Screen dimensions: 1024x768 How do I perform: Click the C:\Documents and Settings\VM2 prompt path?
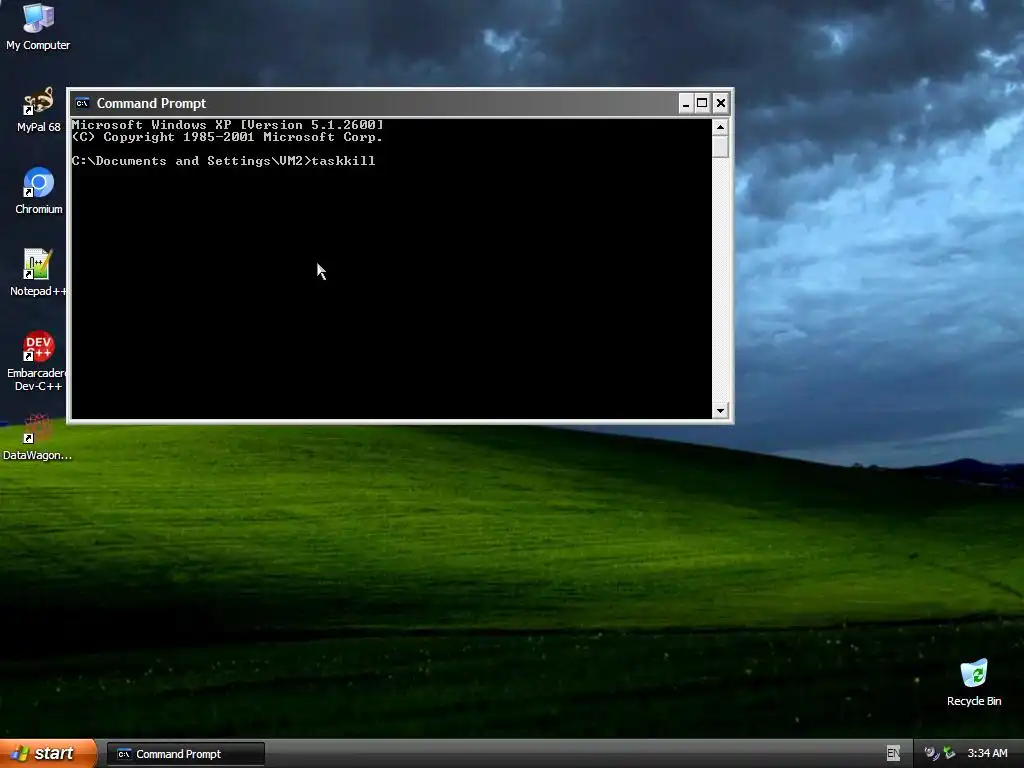[x=187, y=161]
